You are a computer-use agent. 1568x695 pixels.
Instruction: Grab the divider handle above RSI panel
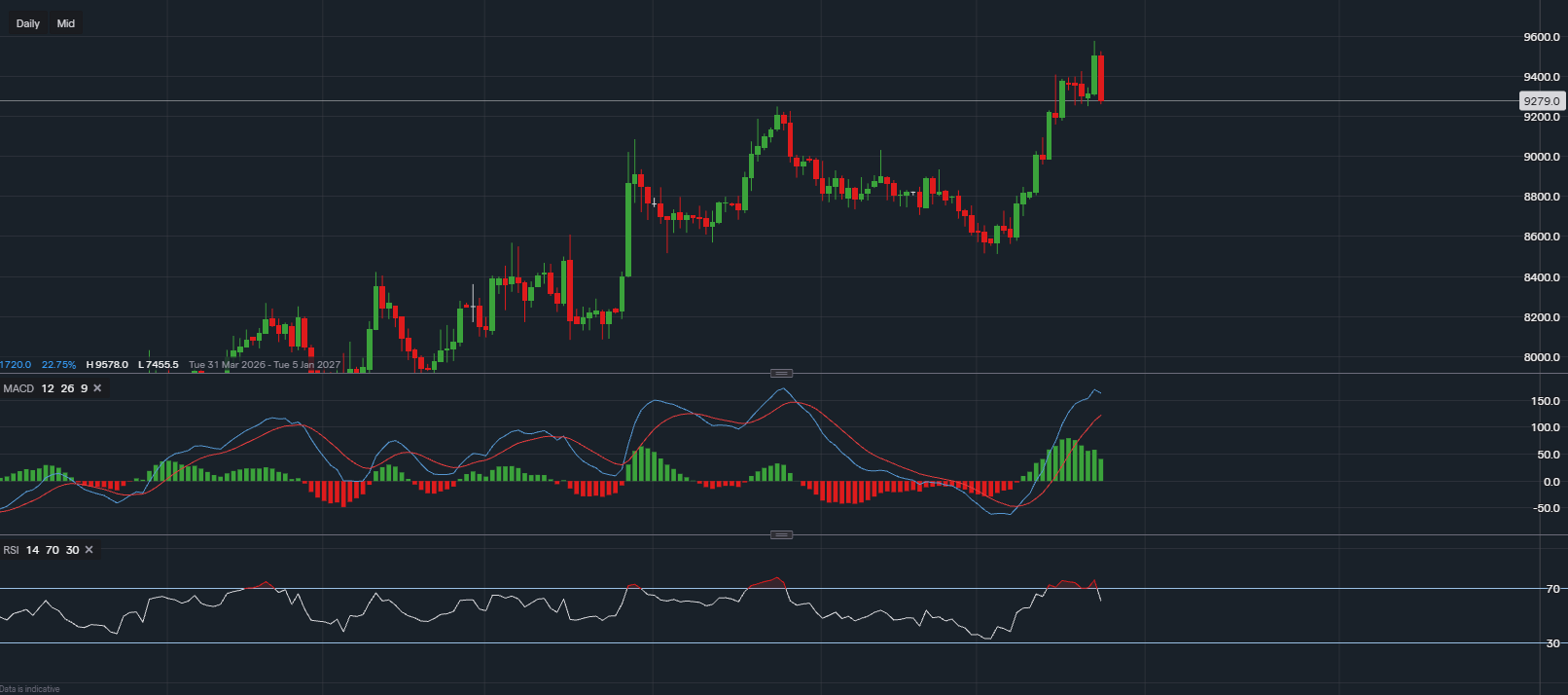pos(781,534)
